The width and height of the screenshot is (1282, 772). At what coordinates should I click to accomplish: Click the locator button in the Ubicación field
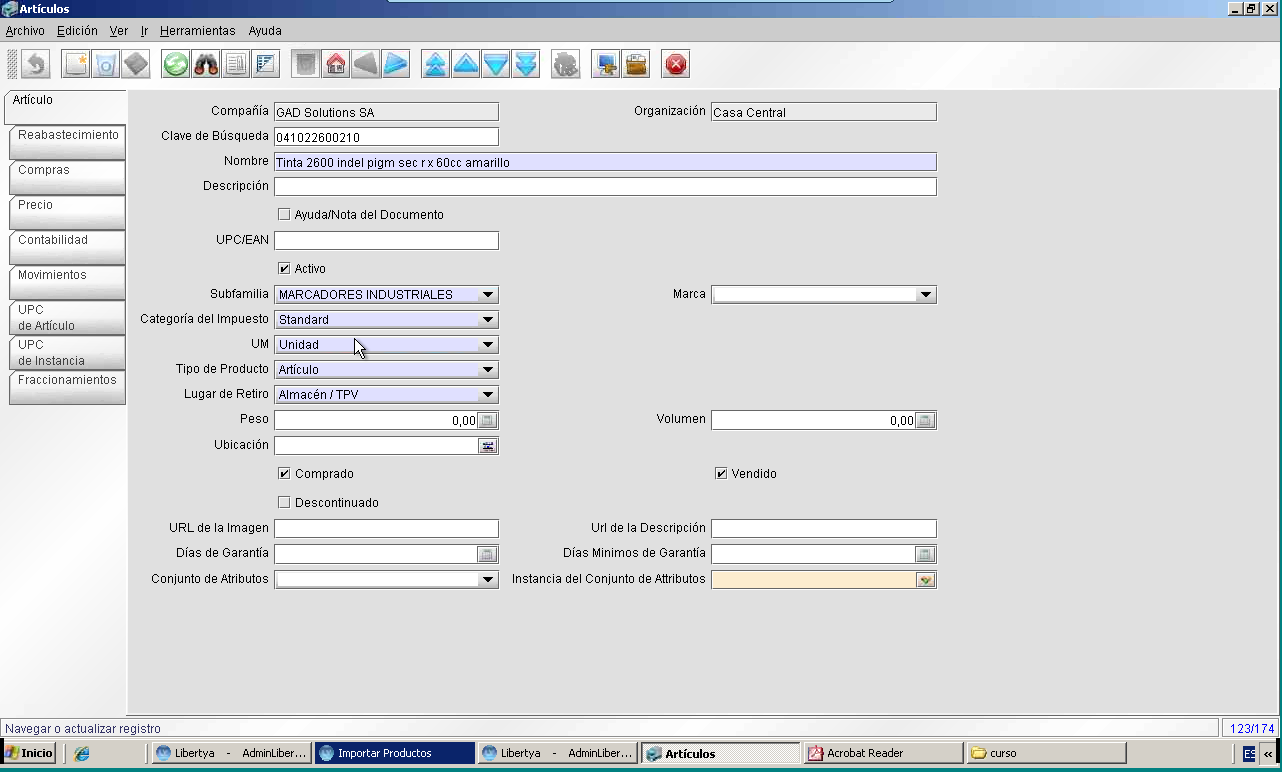[488, 446]
